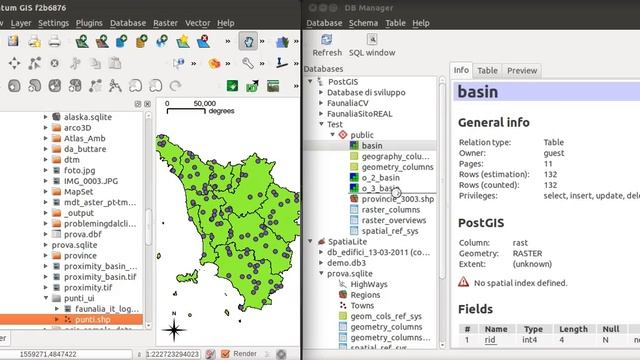
Task: Click the Print Composer printer icon
Action: [54, 41]
